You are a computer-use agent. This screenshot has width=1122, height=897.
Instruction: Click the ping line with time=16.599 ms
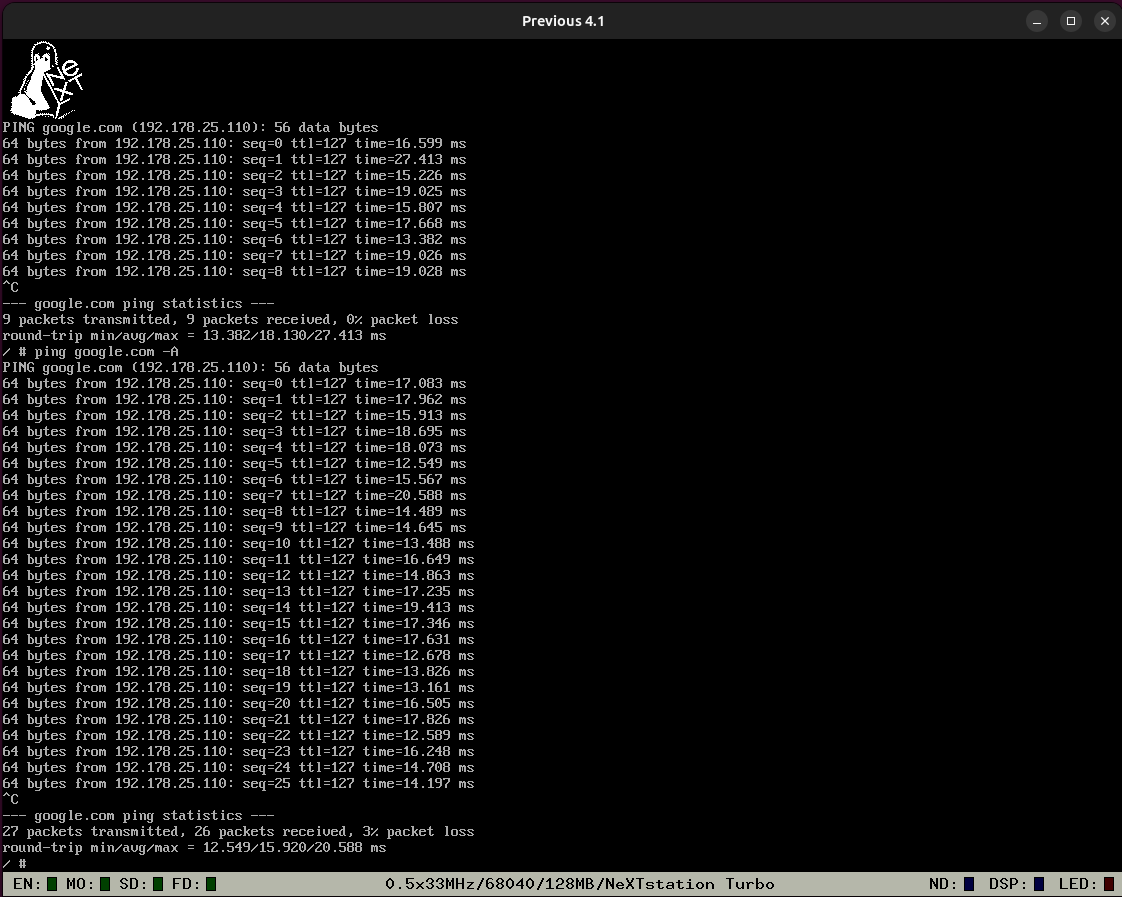click(x=234, y=144)
